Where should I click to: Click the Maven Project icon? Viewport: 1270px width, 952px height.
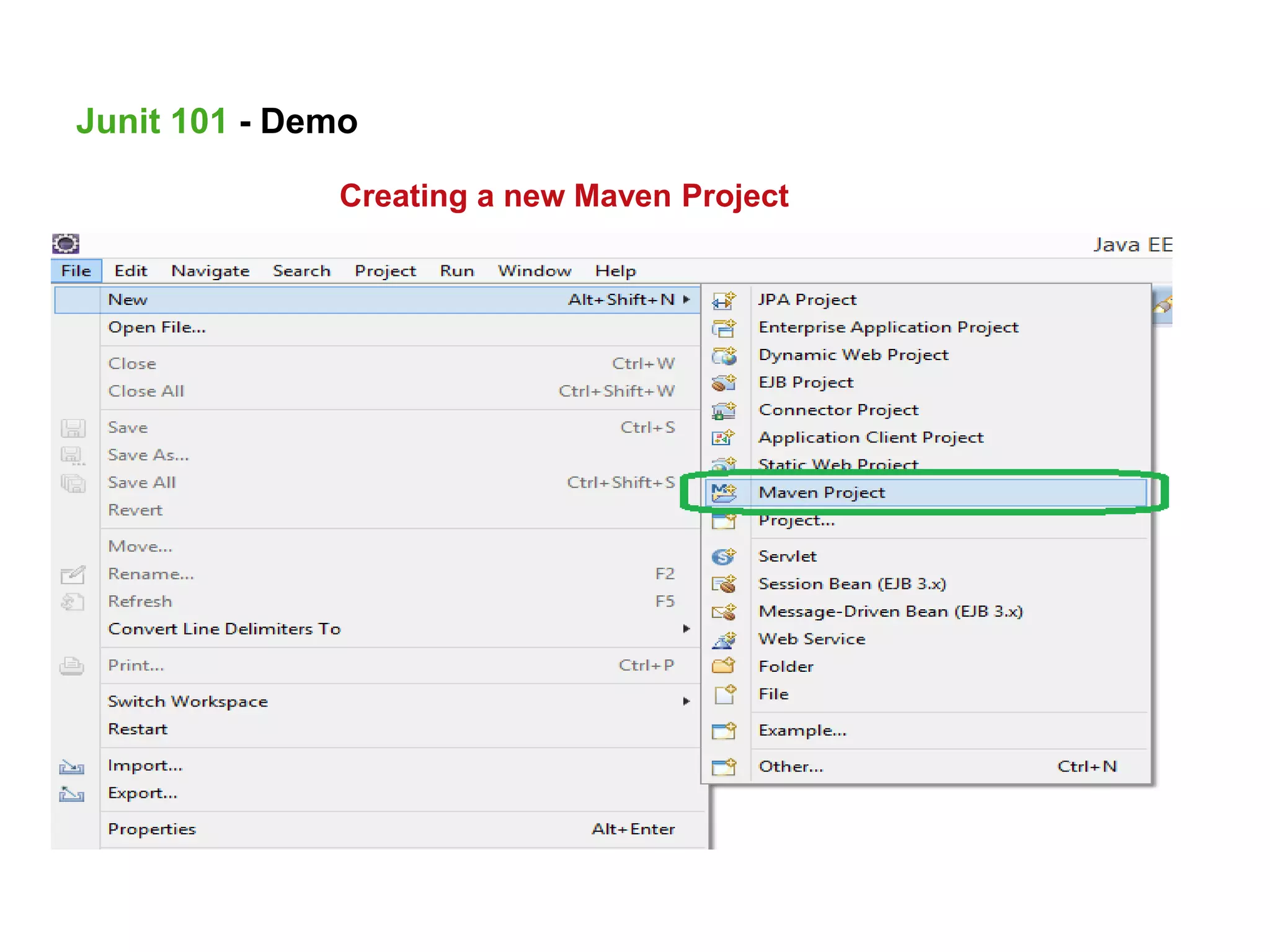pos(724,493)
